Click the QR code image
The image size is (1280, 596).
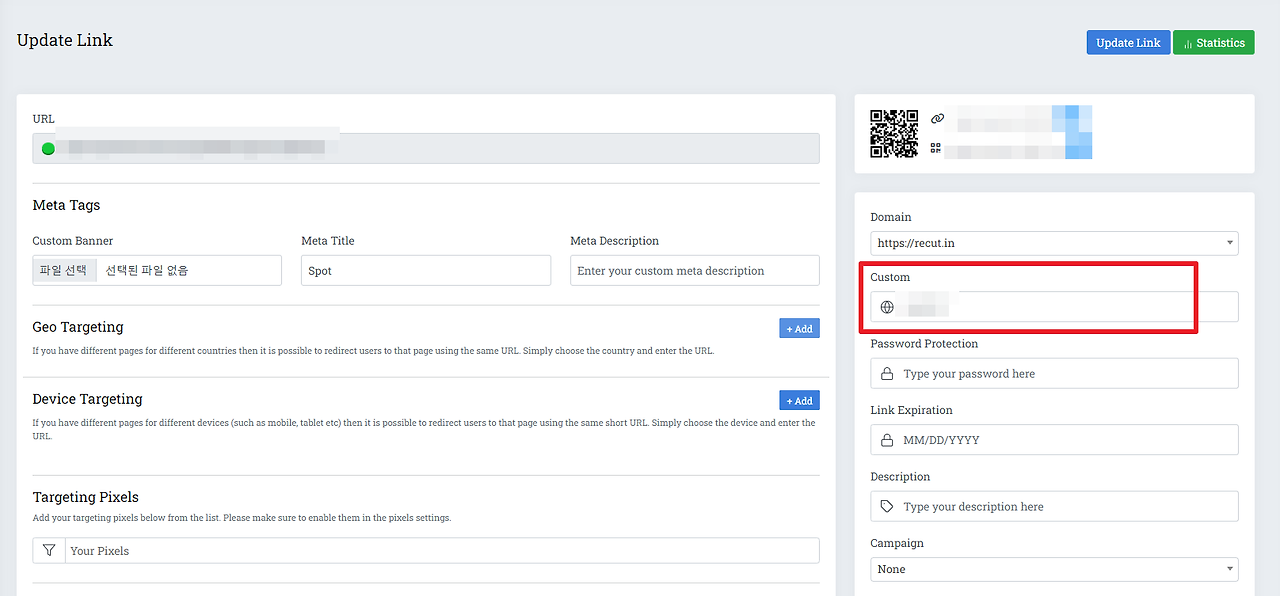pos(894,134)
